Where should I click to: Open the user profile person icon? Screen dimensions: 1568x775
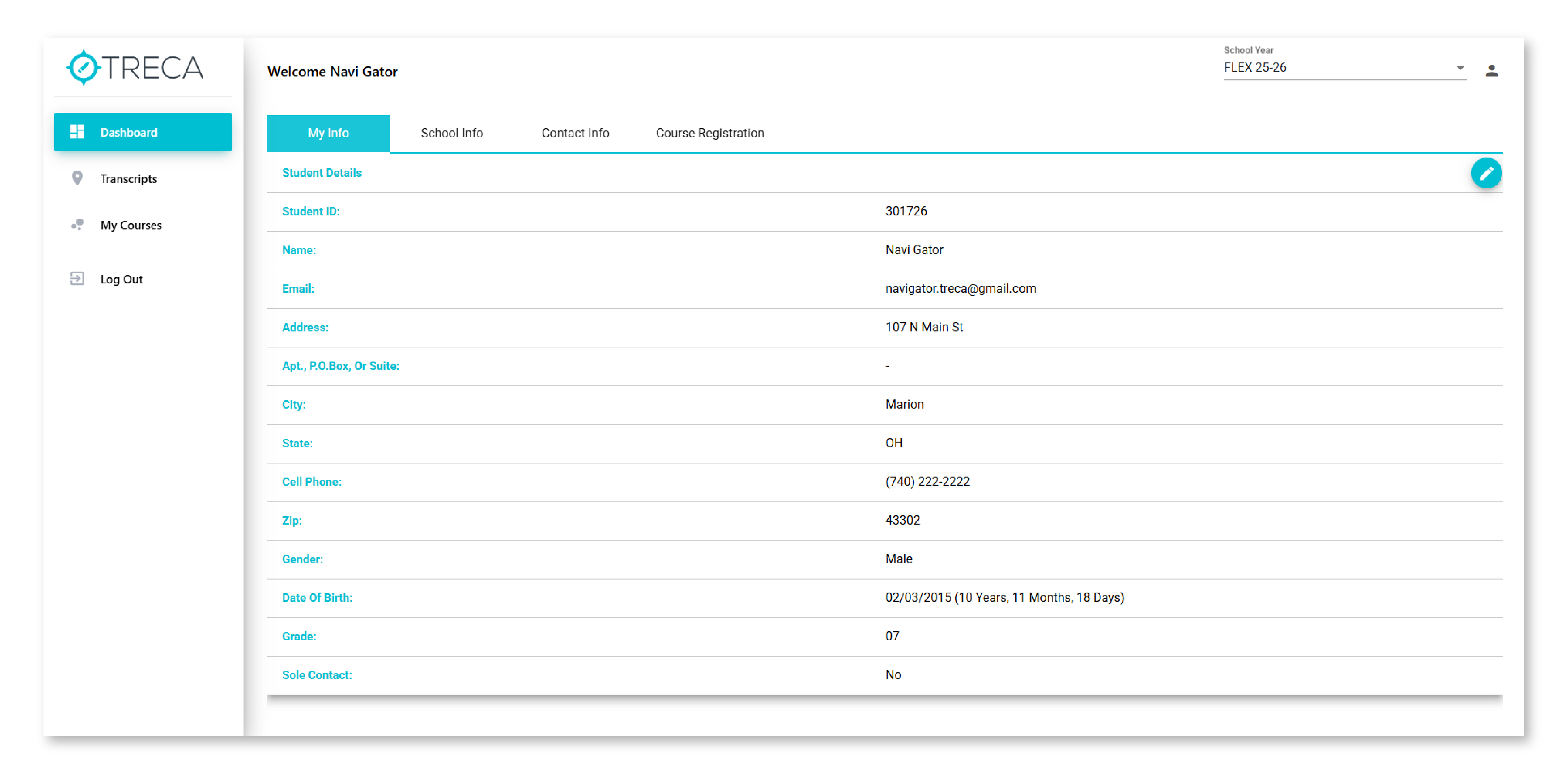(x=1491, y=71)
